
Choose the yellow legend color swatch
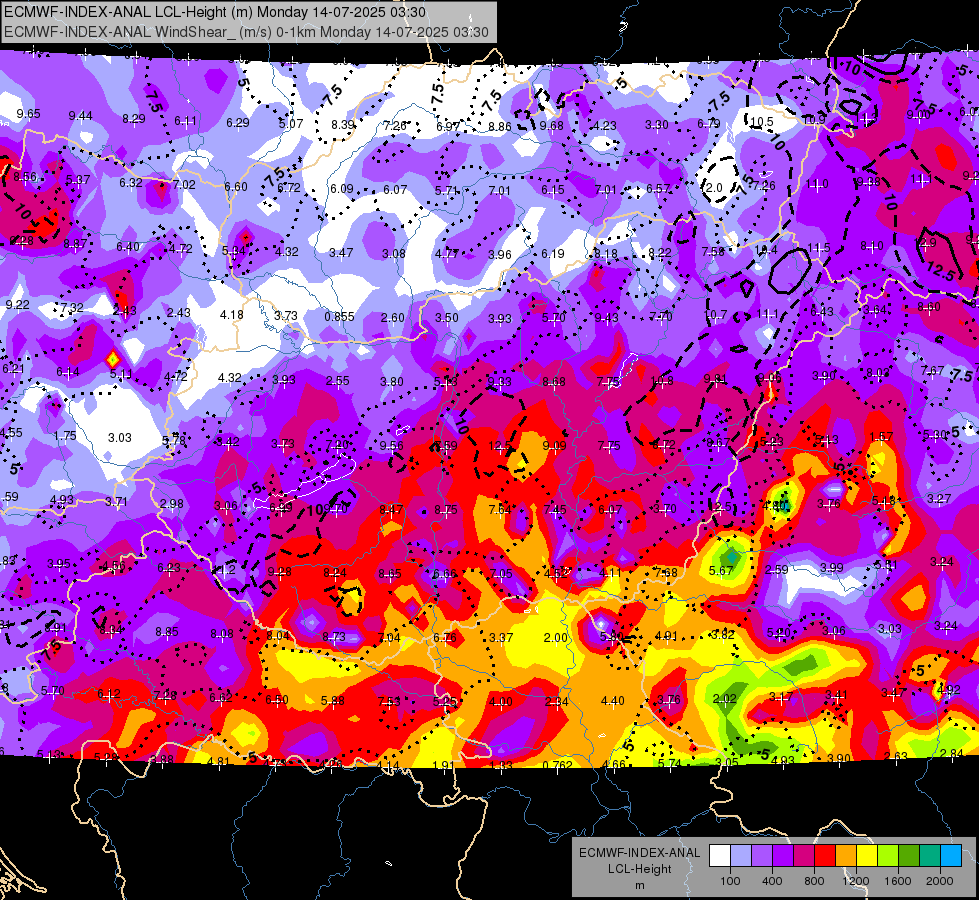click(x=867, y=856)
